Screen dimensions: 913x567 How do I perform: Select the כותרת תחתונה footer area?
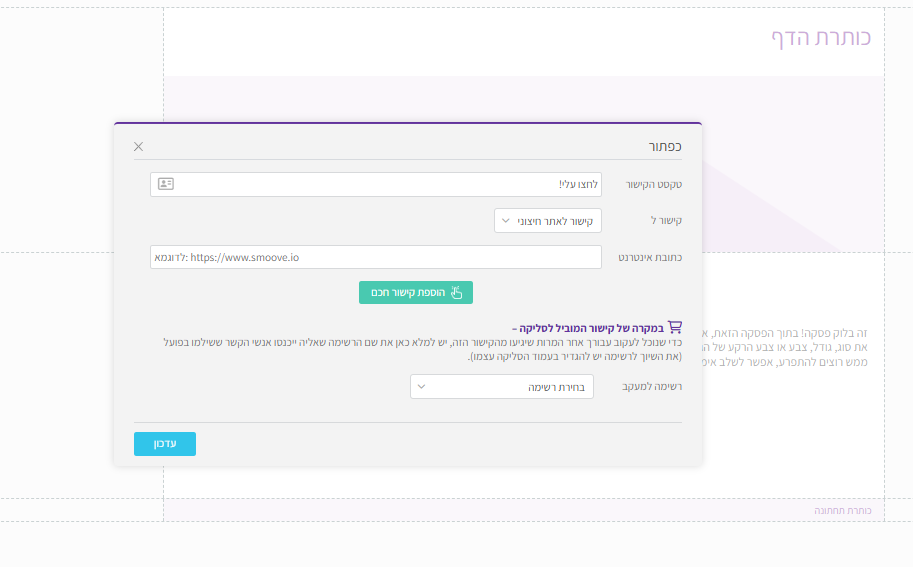click(x=843, y=510)
